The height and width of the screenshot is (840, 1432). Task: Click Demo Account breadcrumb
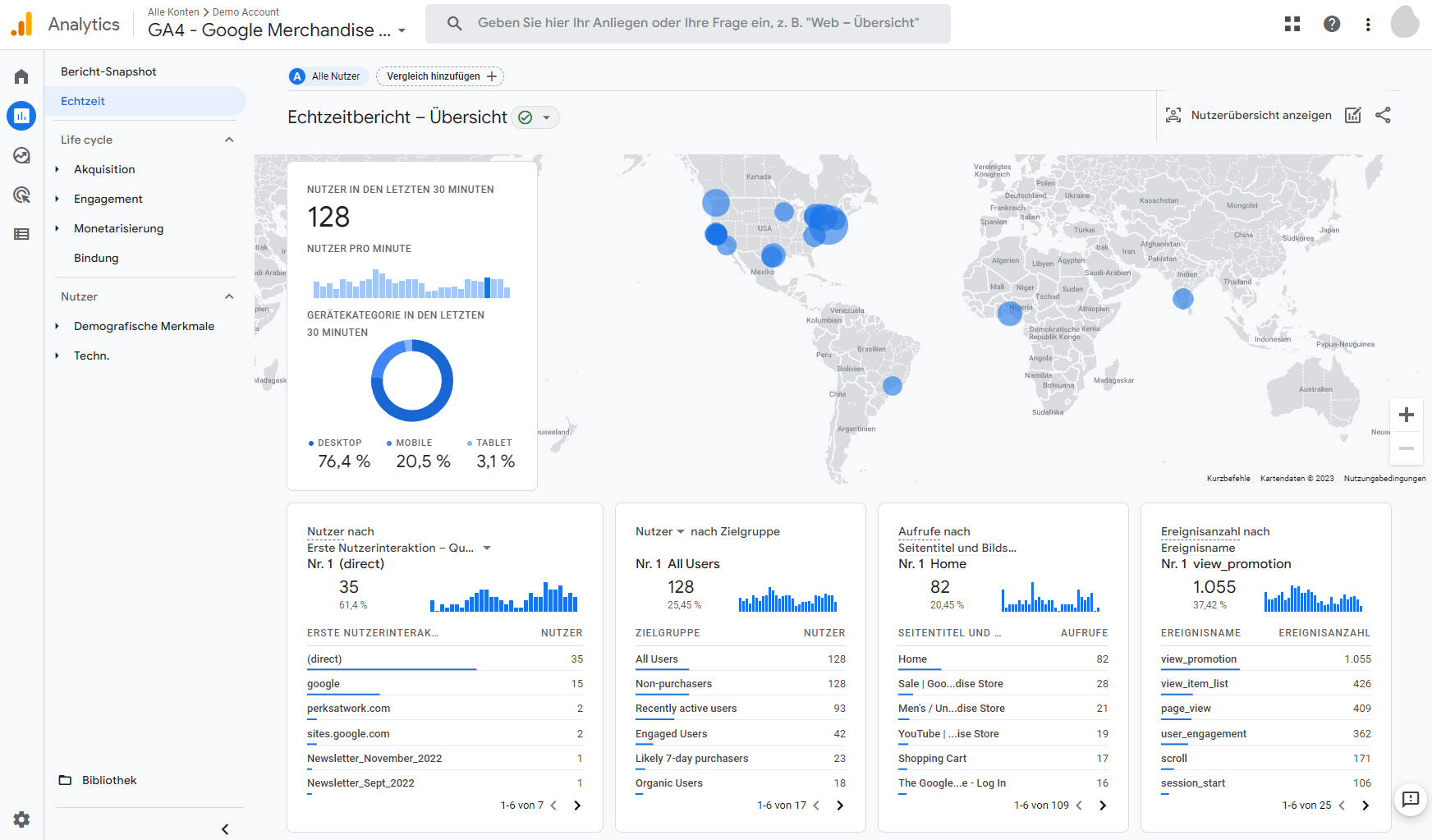[x=246, y=12]
